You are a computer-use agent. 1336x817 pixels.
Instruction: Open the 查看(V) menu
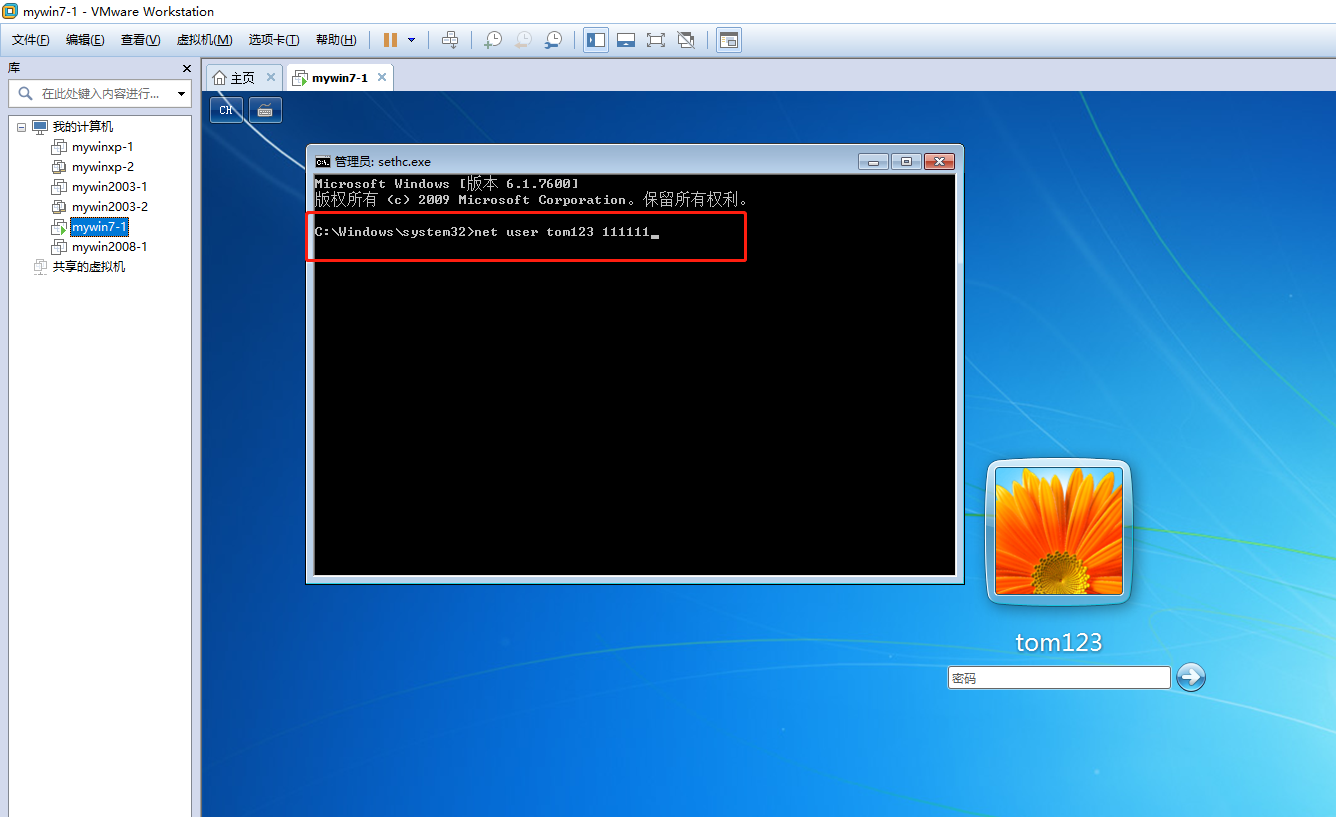(x=140, y=40)
